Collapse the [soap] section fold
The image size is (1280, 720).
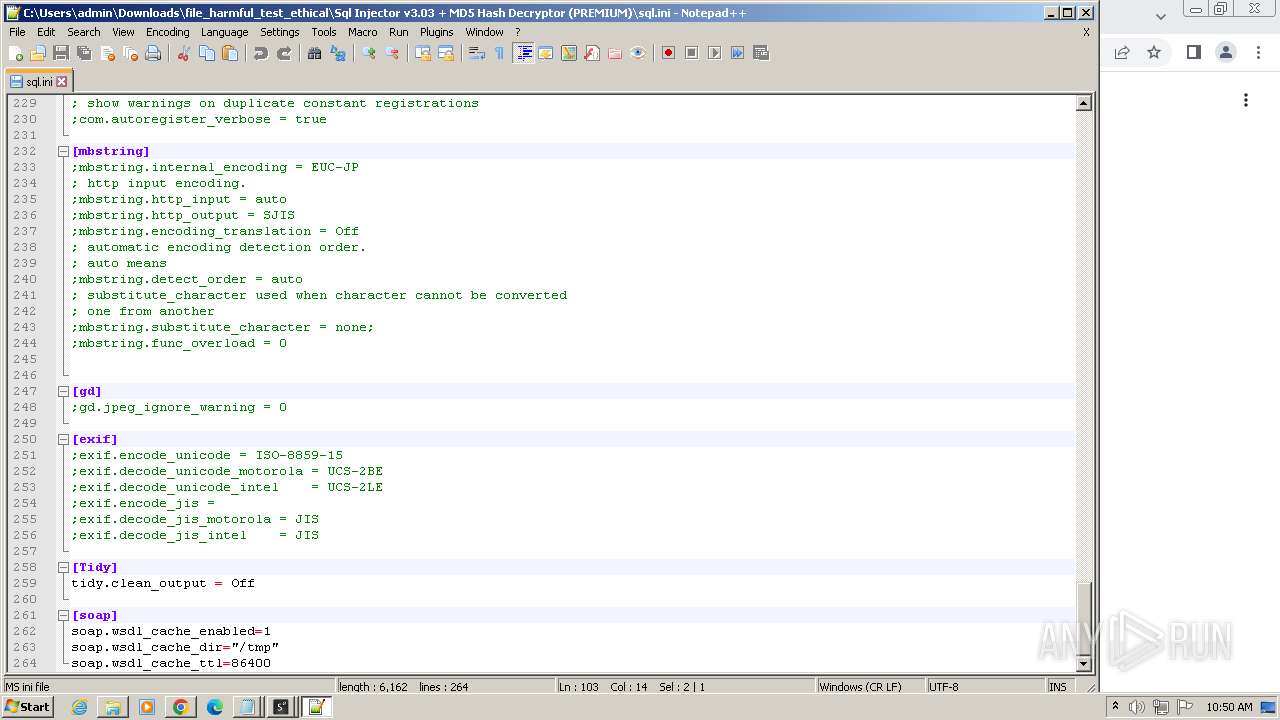pyautogui.click(x=63, y=615)
